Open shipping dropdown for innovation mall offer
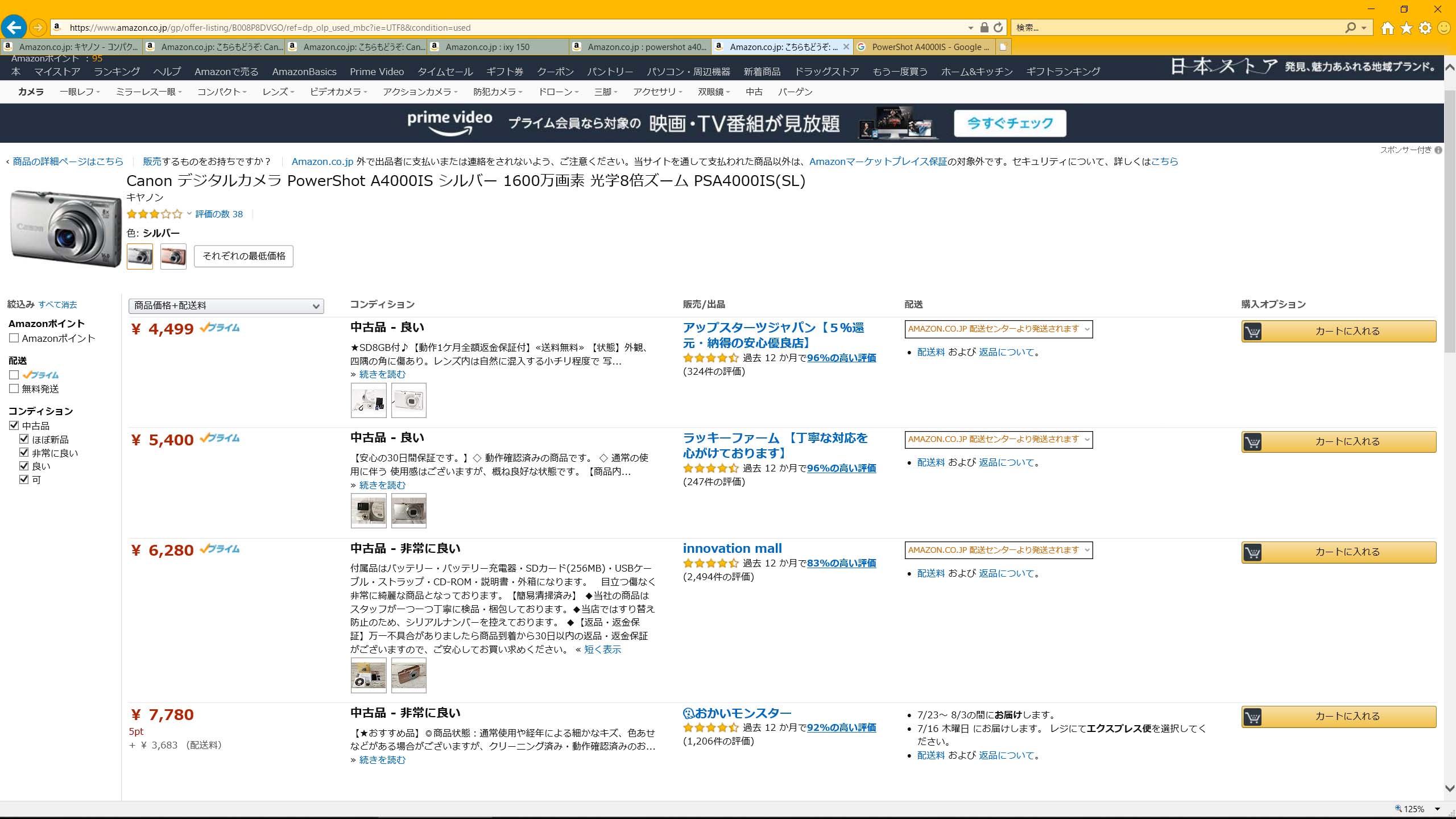Viewport: 1456px width, 819px height. click(x=999, y=550)
